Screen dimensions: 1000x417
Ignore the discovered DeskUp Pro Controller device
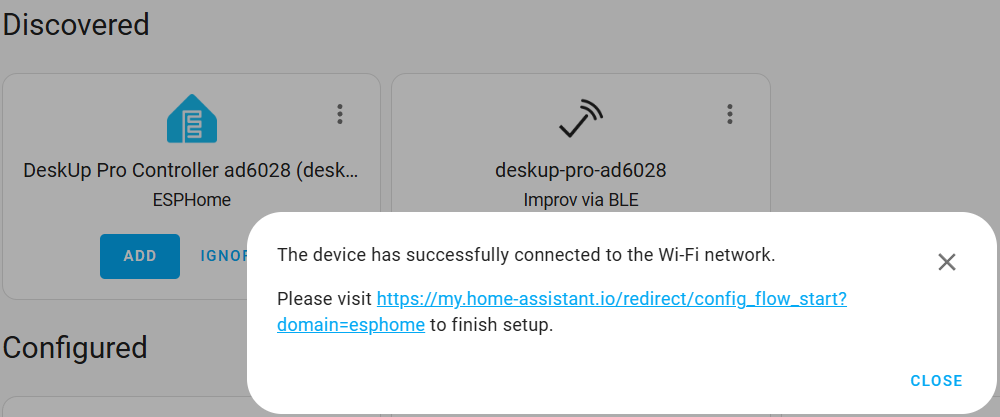tap(224, 256)
